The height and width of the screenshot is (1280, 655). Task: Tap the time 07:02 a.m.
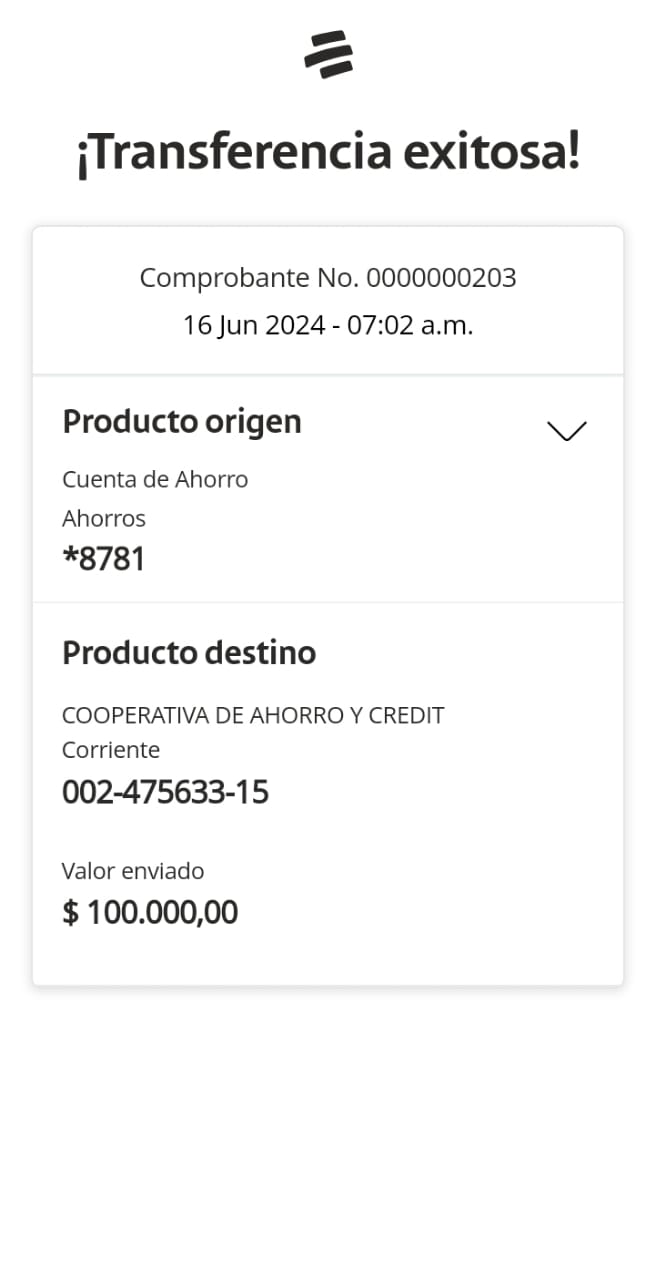(x=410, y=325)
